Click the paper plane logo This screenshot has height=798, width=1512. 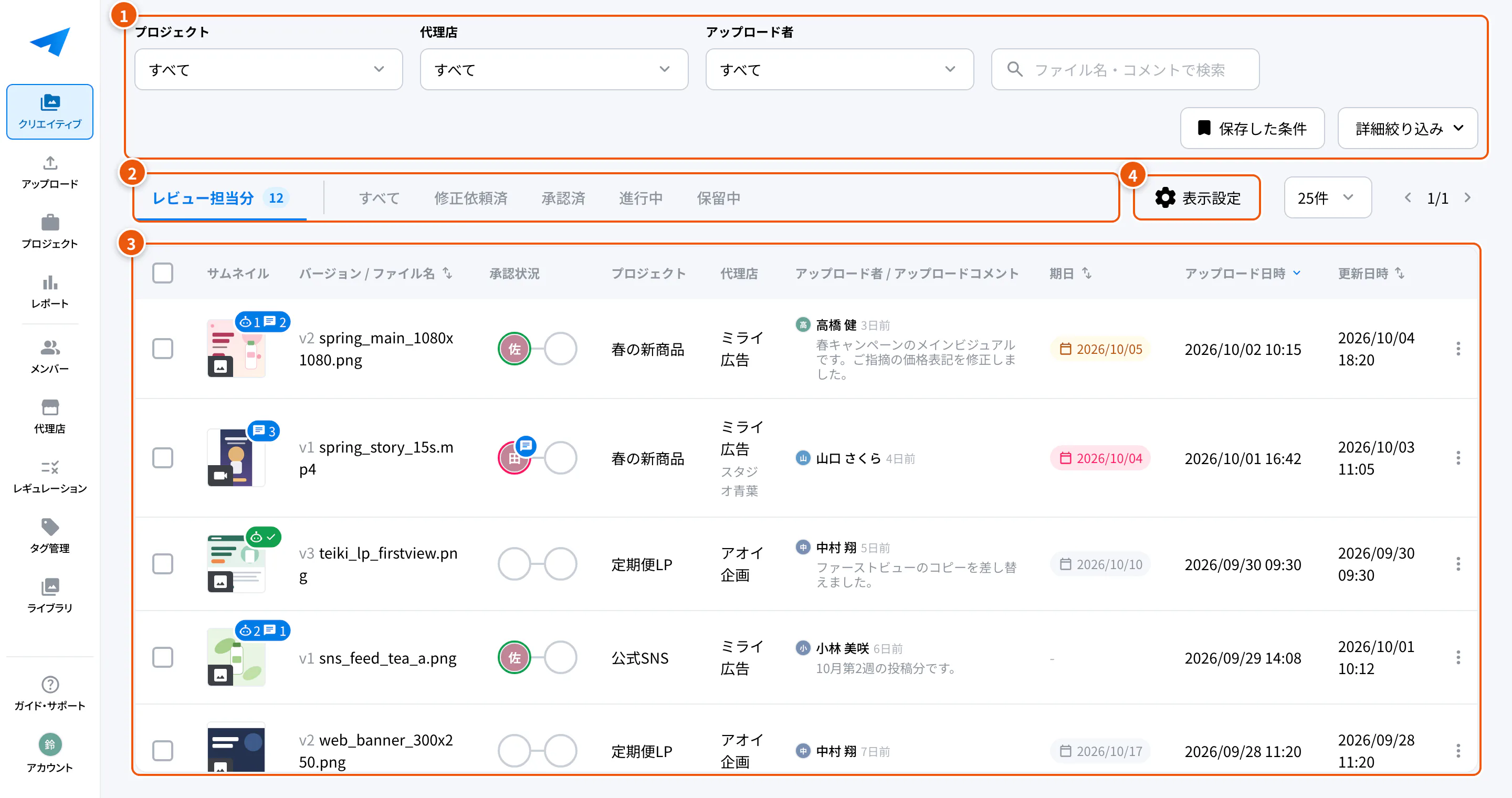[50, 41]
